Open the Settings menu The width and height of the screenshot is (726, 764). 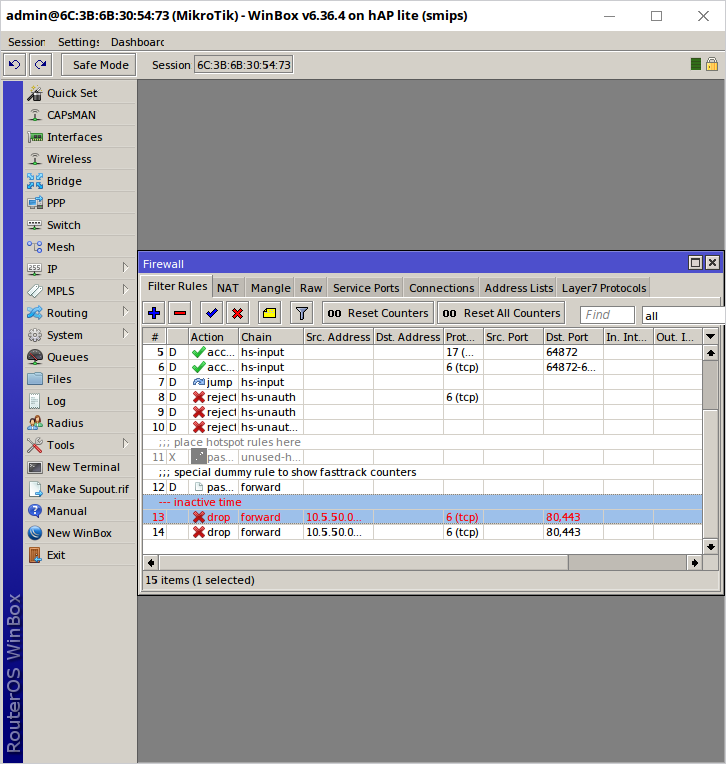[78, 42]
